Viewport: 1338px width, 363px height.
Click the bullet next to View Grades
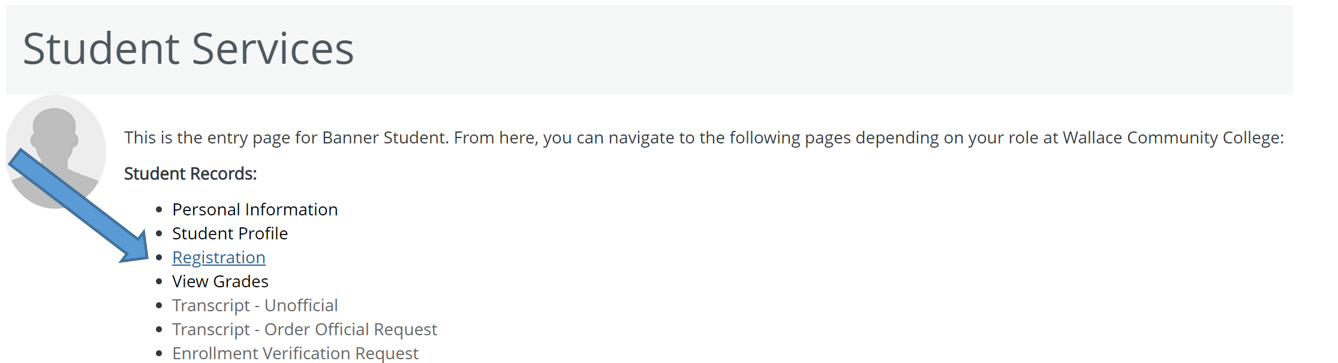point(160,282)
